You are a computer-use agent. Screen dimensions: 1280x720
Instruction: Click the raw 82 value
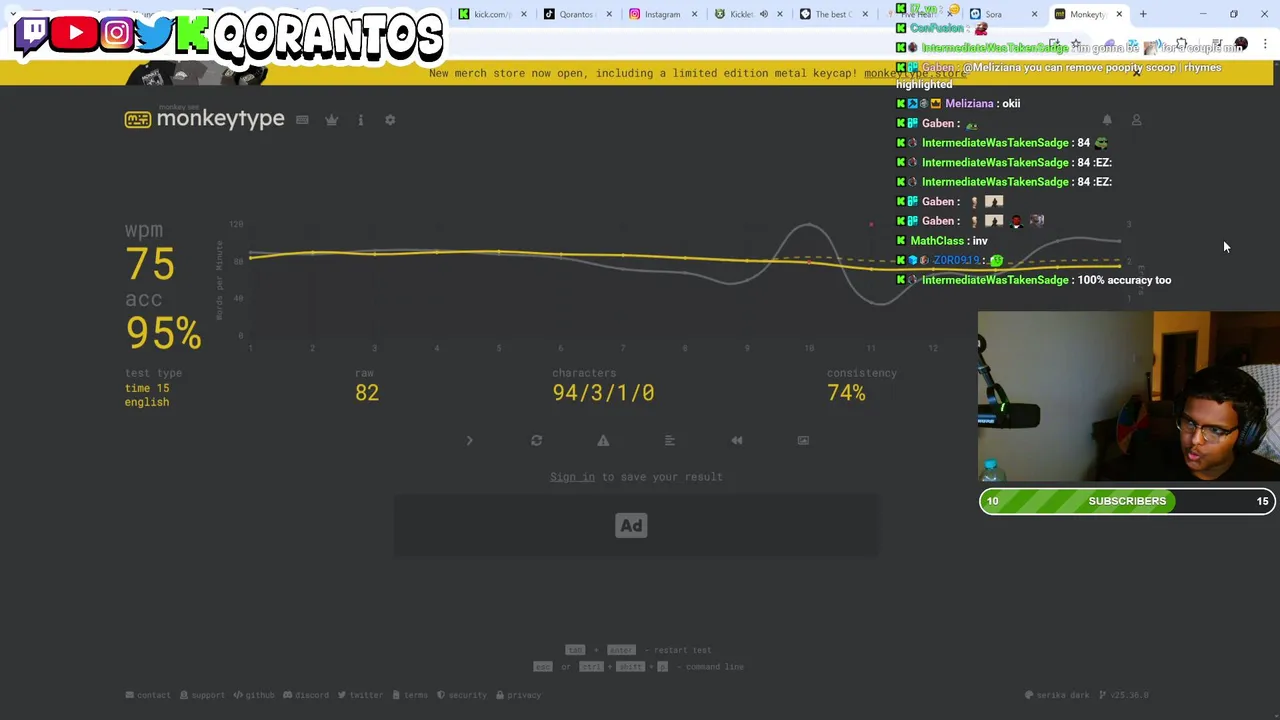(x=367, y=393)
